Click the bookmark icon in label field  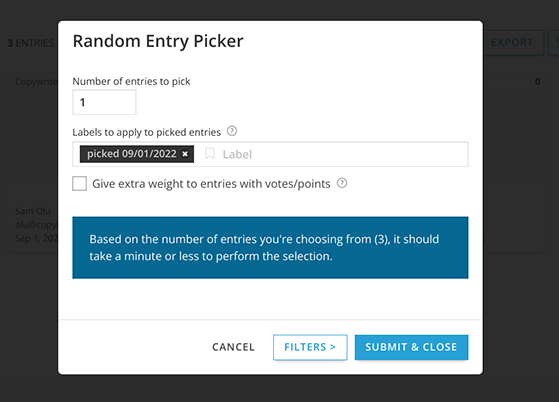click(210, 154)
